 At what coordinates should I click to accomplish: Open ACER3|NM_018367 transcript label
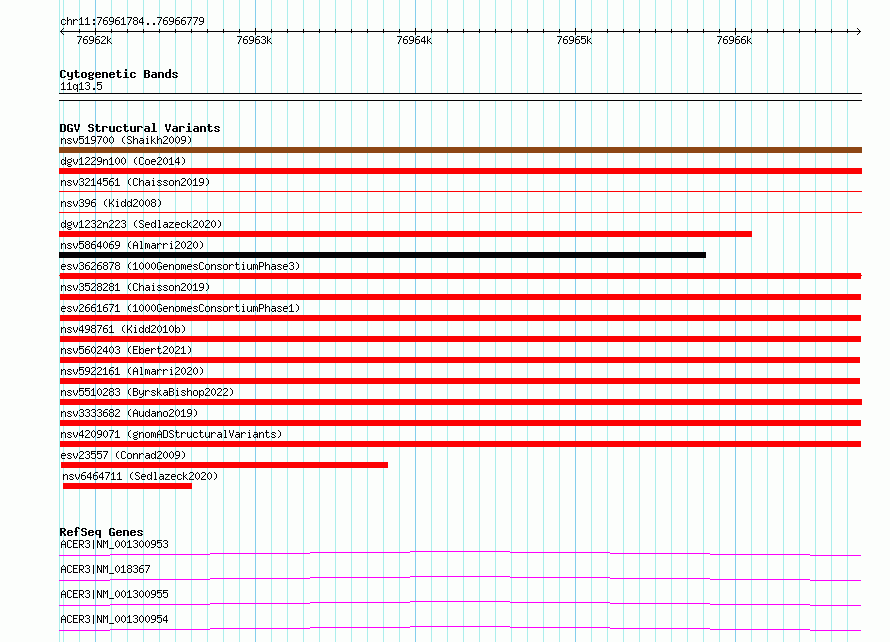coord(105,569)
